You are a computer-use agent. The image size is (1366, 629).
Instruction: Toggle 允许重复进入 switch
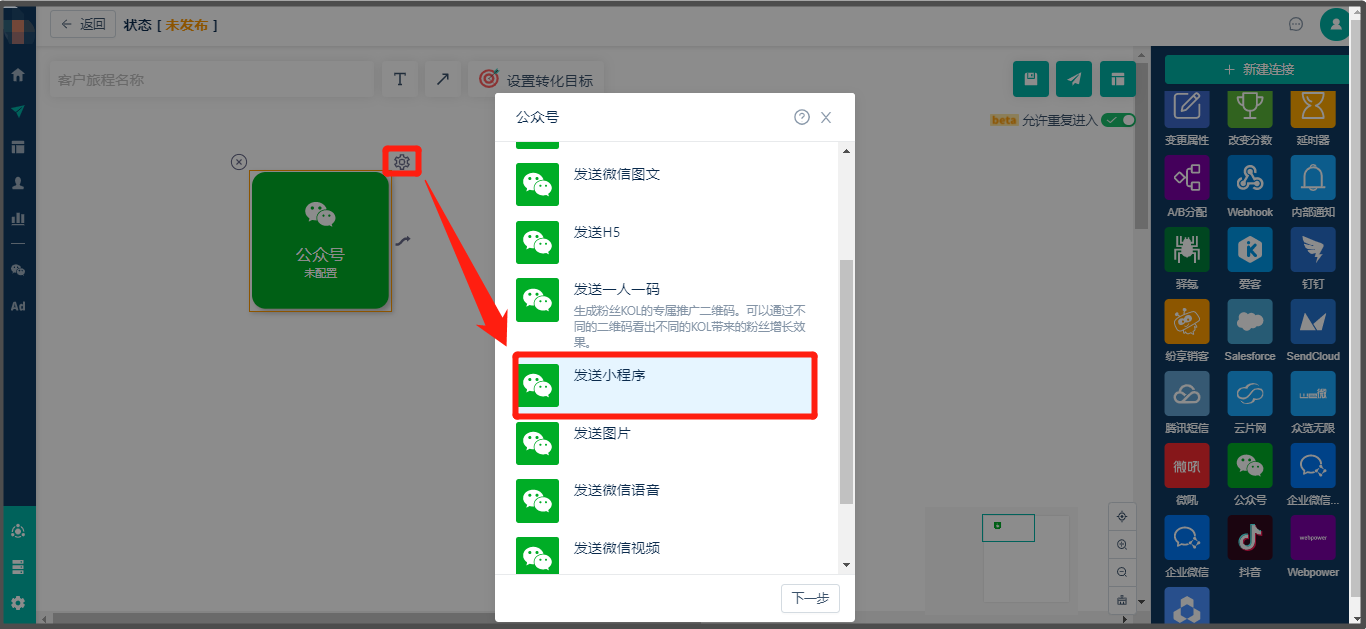[1119, 120]
